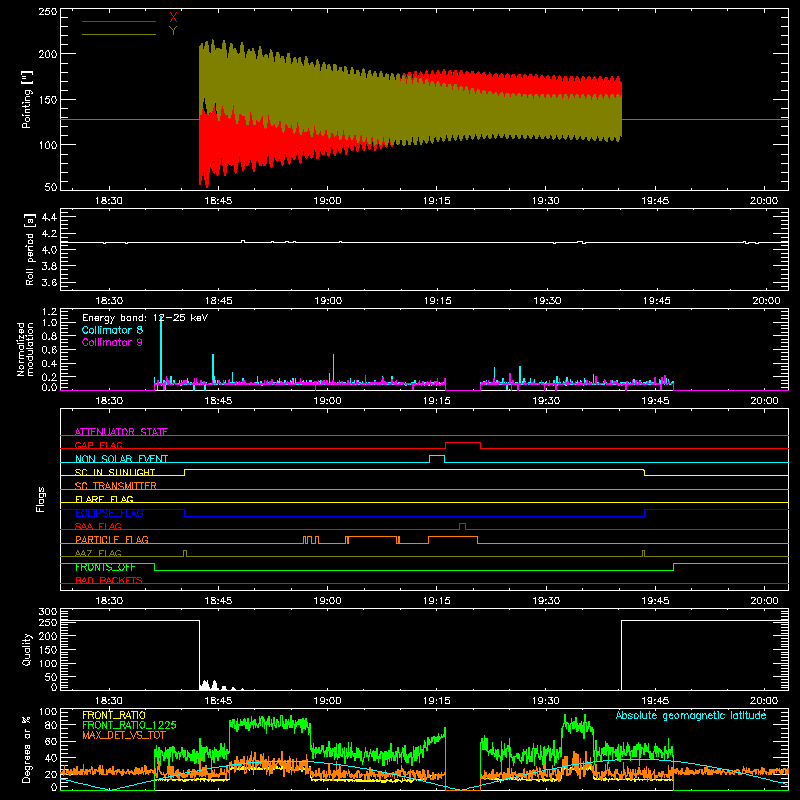Select the 'Degrees or %' axis title
The image size is (800, 800).
(27, 749)
